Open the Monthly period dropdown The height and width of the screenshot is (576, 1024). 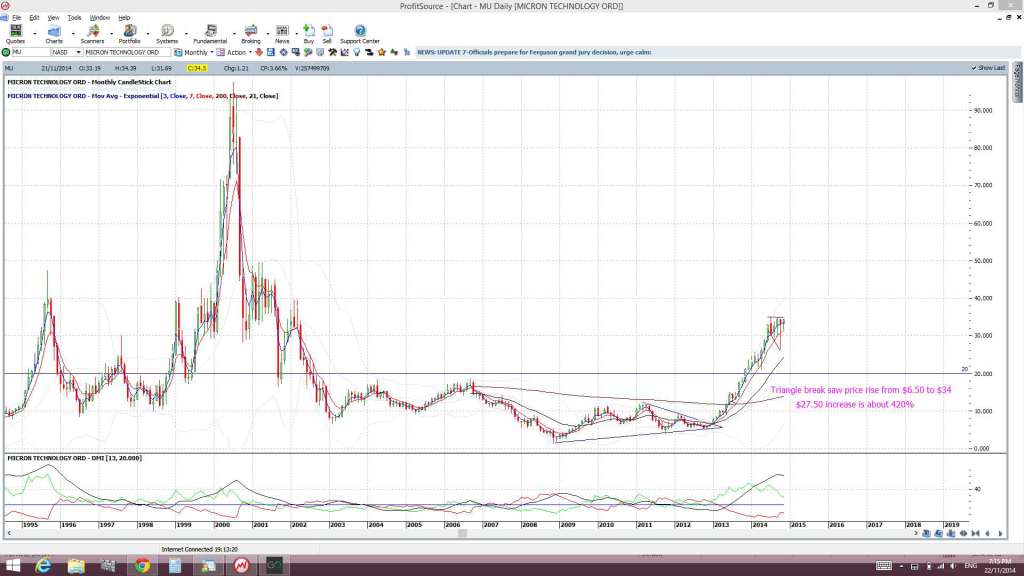click(x=211, y=52)
